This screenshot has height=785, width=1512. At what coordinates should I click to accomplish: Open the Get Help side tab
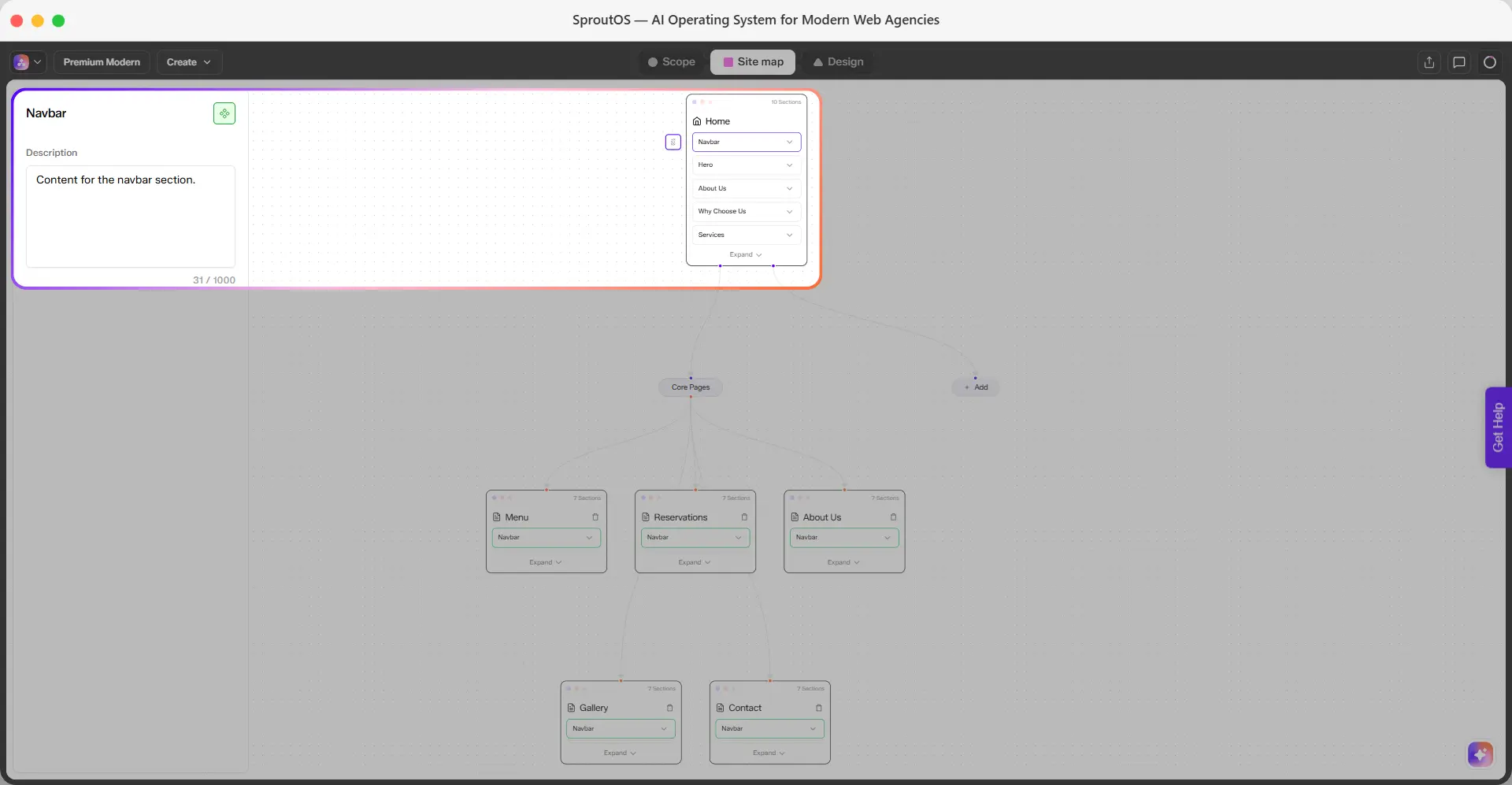pyautogui.click(x=1498, y=428)
